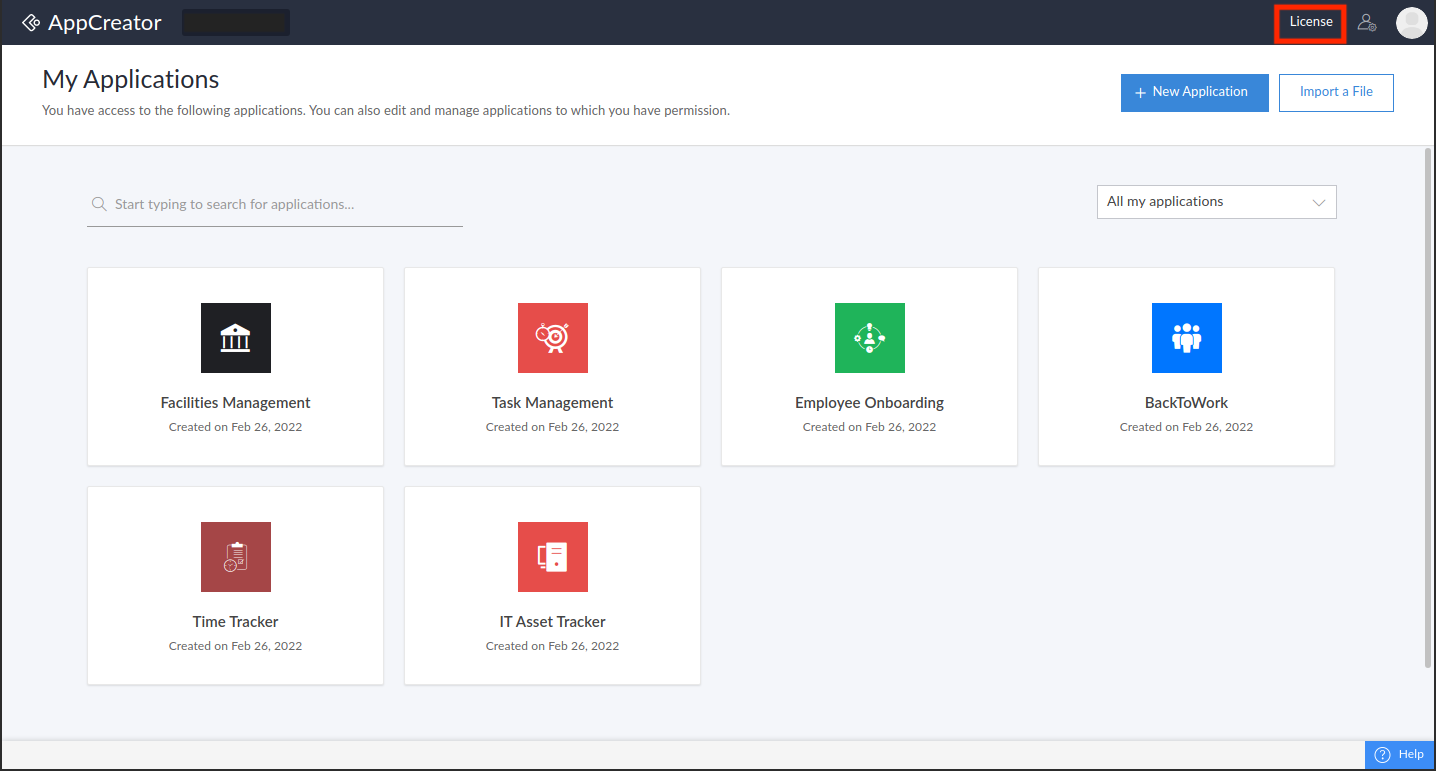Open the user management icon in header
This screenshot has height=771, width=1436.
[x=1367, y=22]
